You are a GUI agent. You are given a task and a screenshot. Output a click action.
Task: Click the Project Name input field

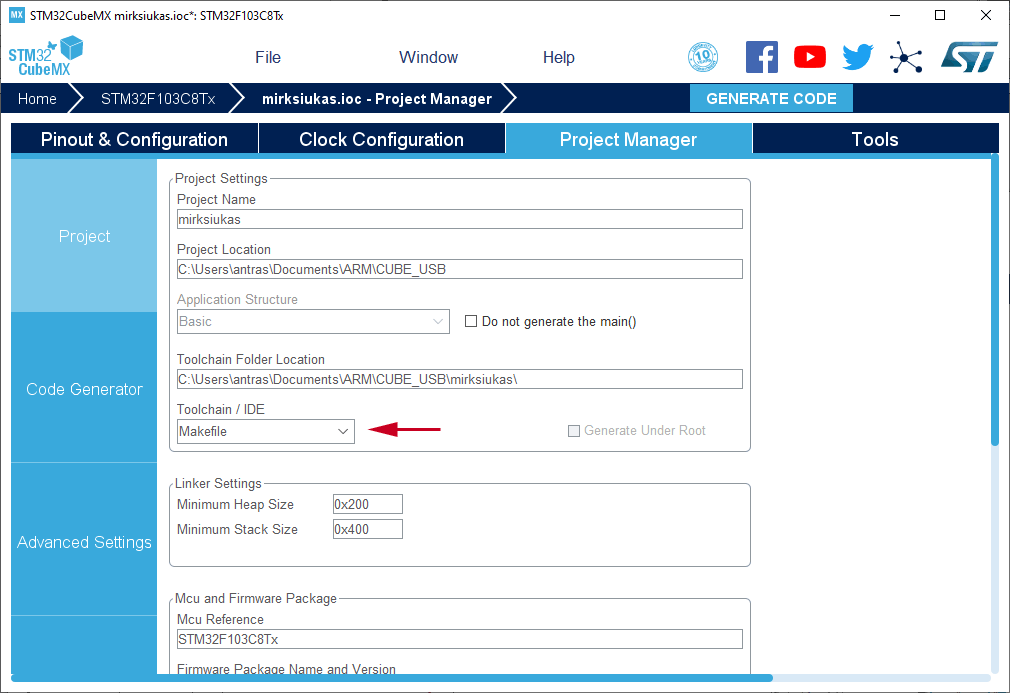coord(460,219)
